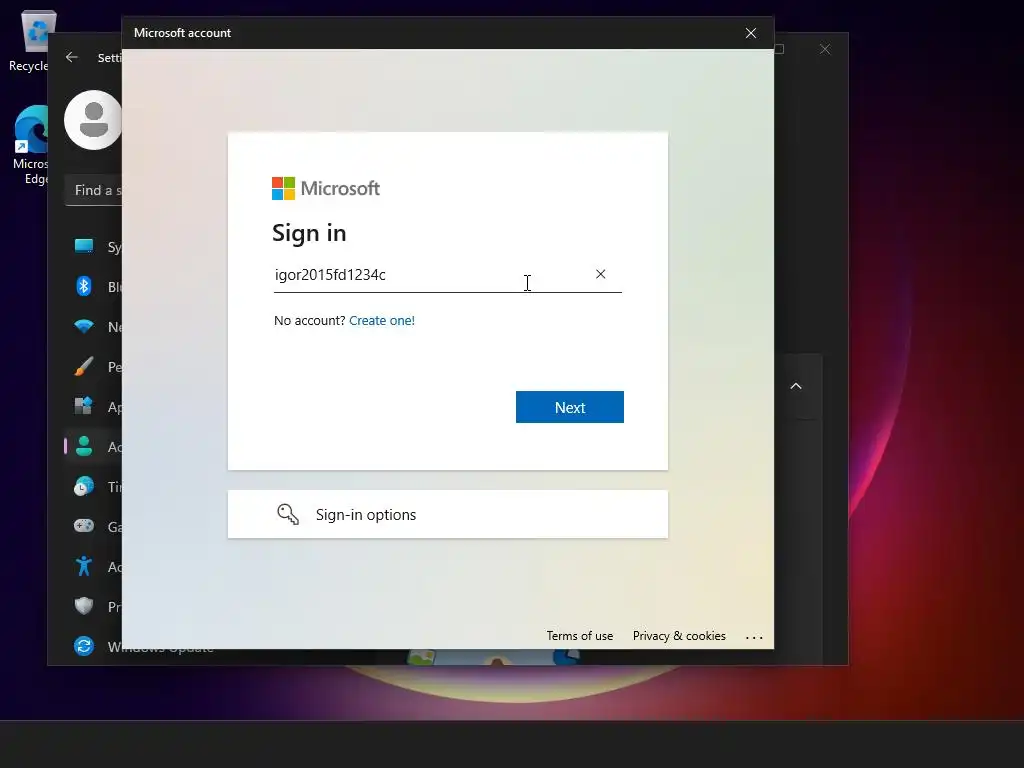Open System in Settings sidebar
1024x768 pixels.
(x=93, y=247)
